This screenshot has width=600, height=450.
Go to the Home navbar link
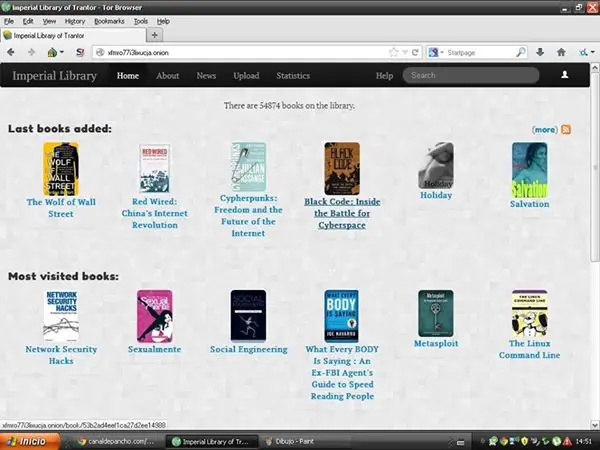128,75
